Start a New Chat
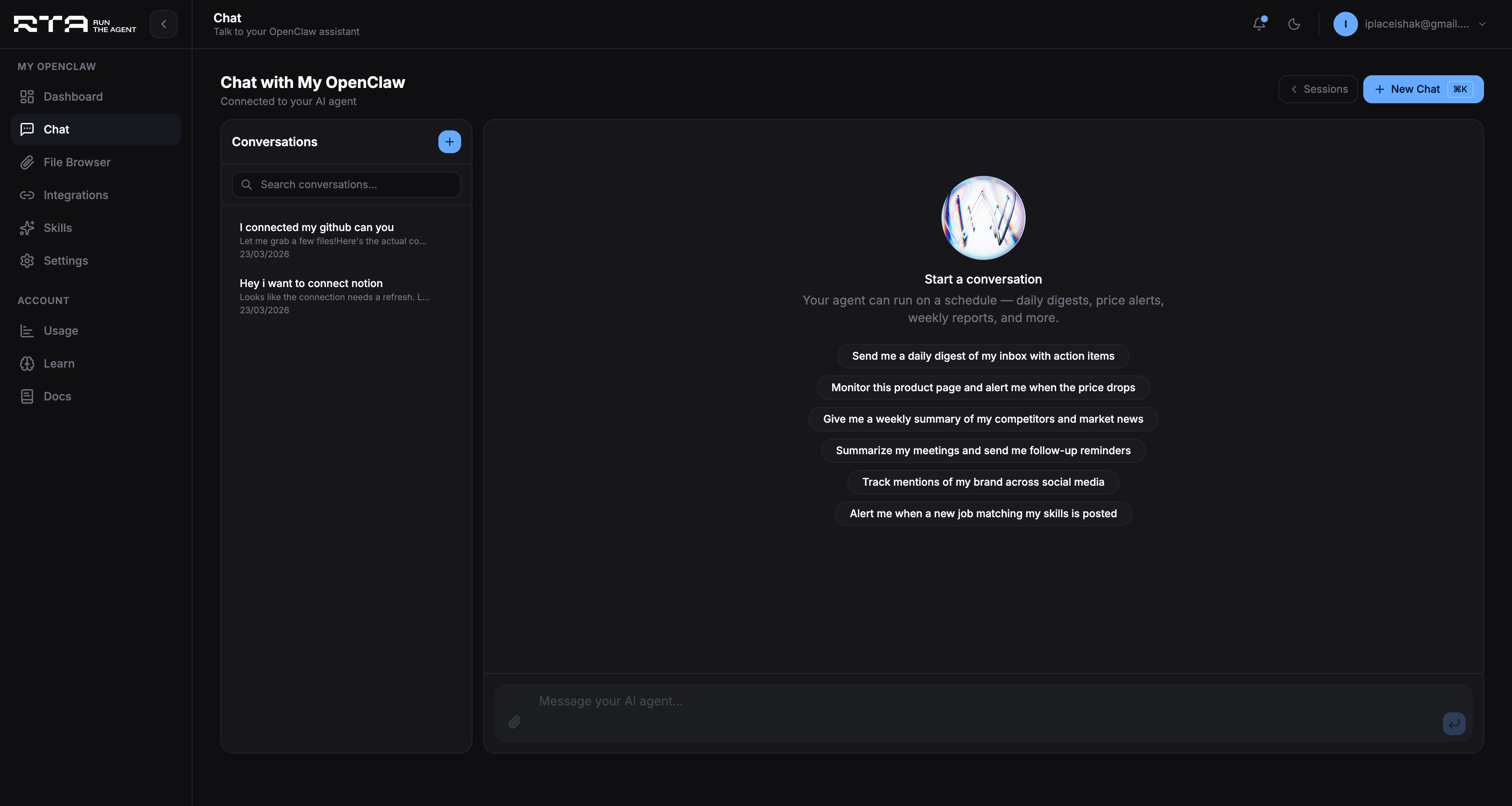The width and height of the screenshot is (1512, 806). [x=1423, y=89]
